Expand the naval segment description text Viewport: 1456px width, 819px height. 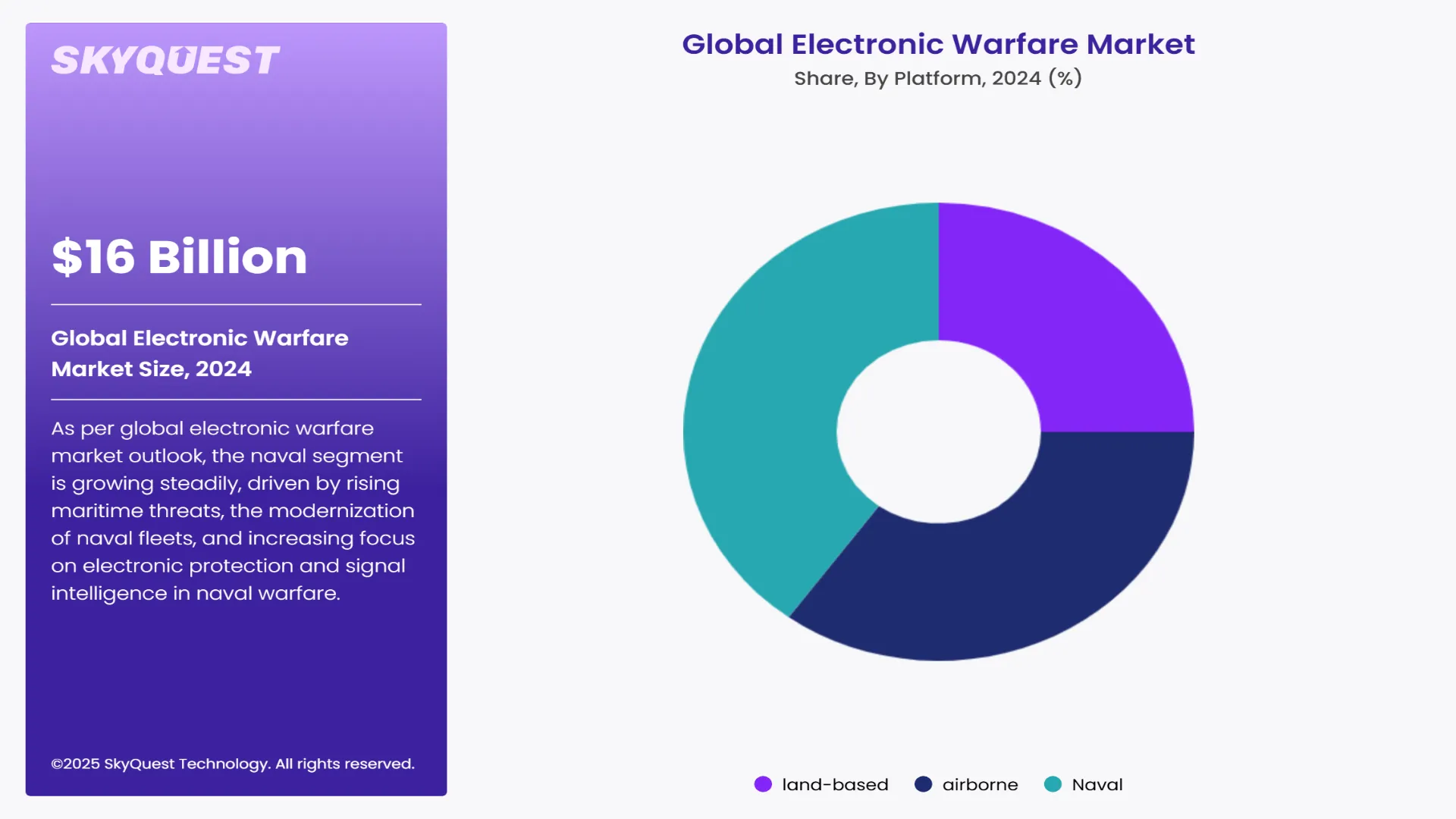[233, 510]
